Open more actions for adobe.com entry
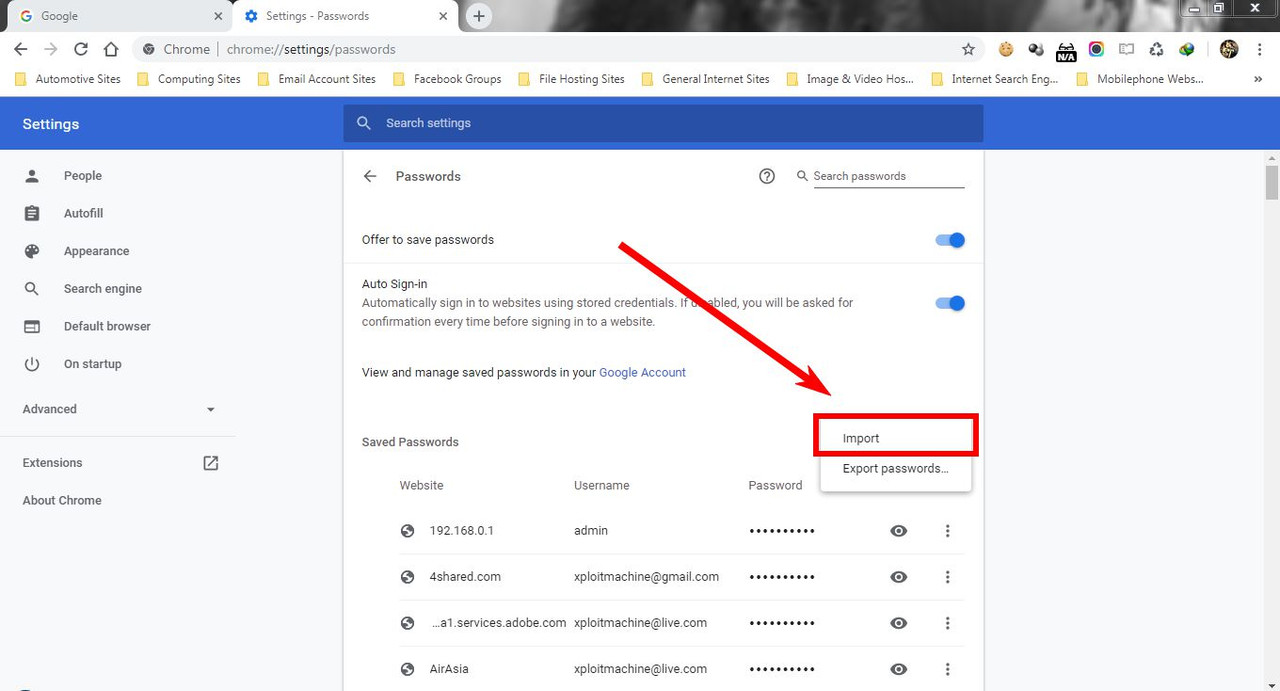Viewport: 1280px width, 691px height. (947, 623)
